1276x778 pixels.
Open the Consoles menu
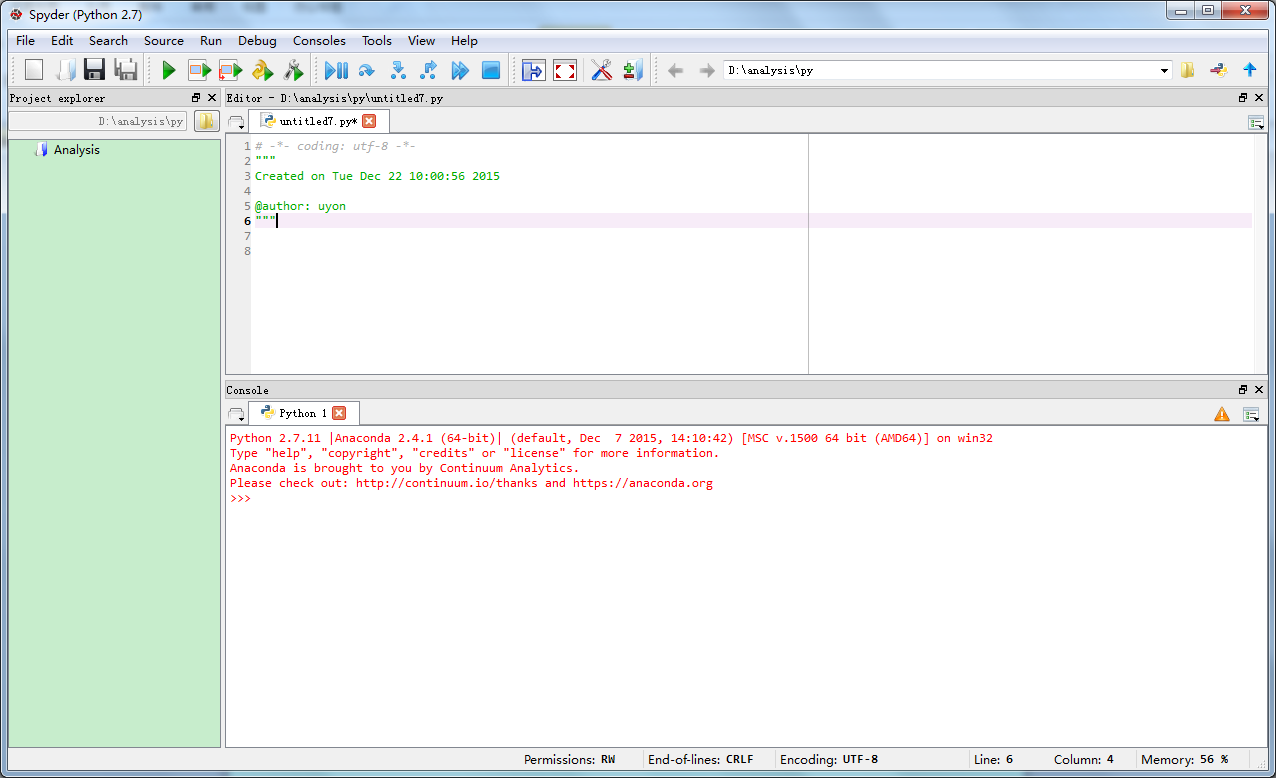click(x=319, y=41)
